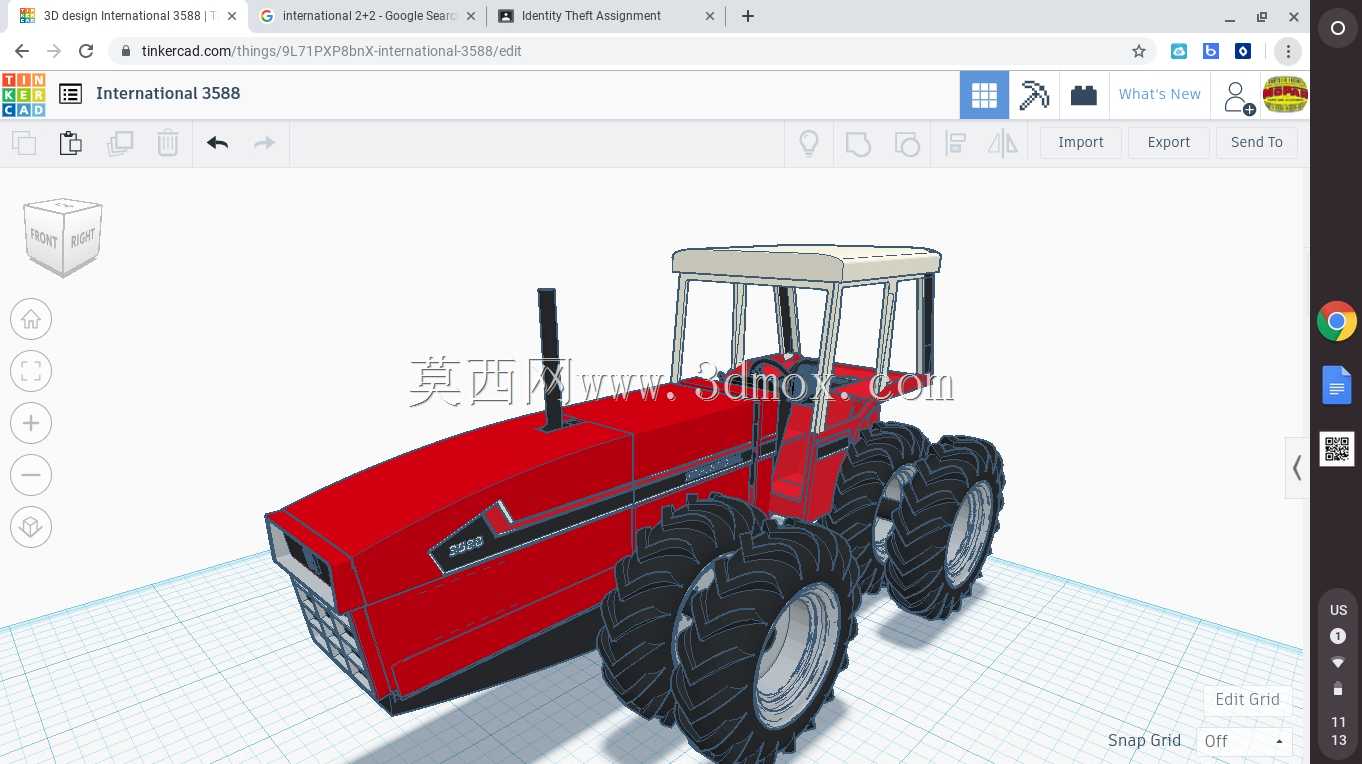The image size is (1362, 764).
Task: Click the view cube FRONT face
Action: click(x=44, y=238)
